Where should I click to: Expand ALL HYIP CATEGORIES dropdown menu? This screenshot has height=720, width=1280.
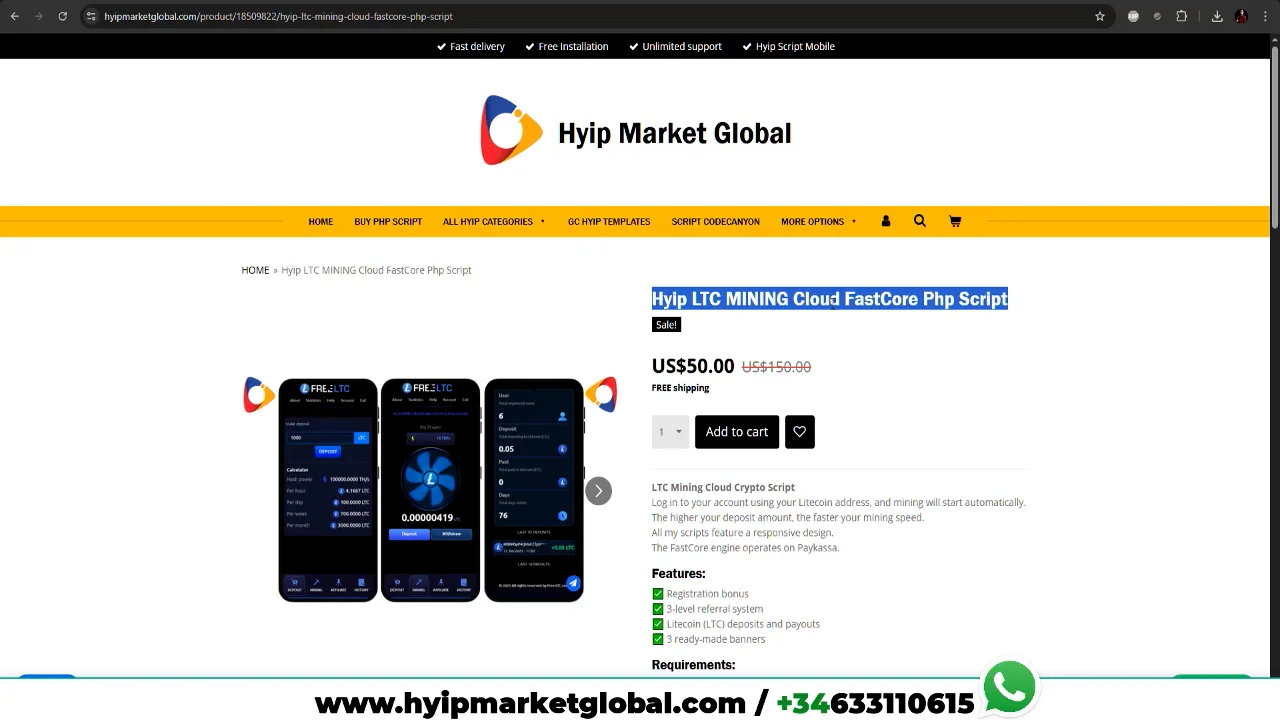494,221
